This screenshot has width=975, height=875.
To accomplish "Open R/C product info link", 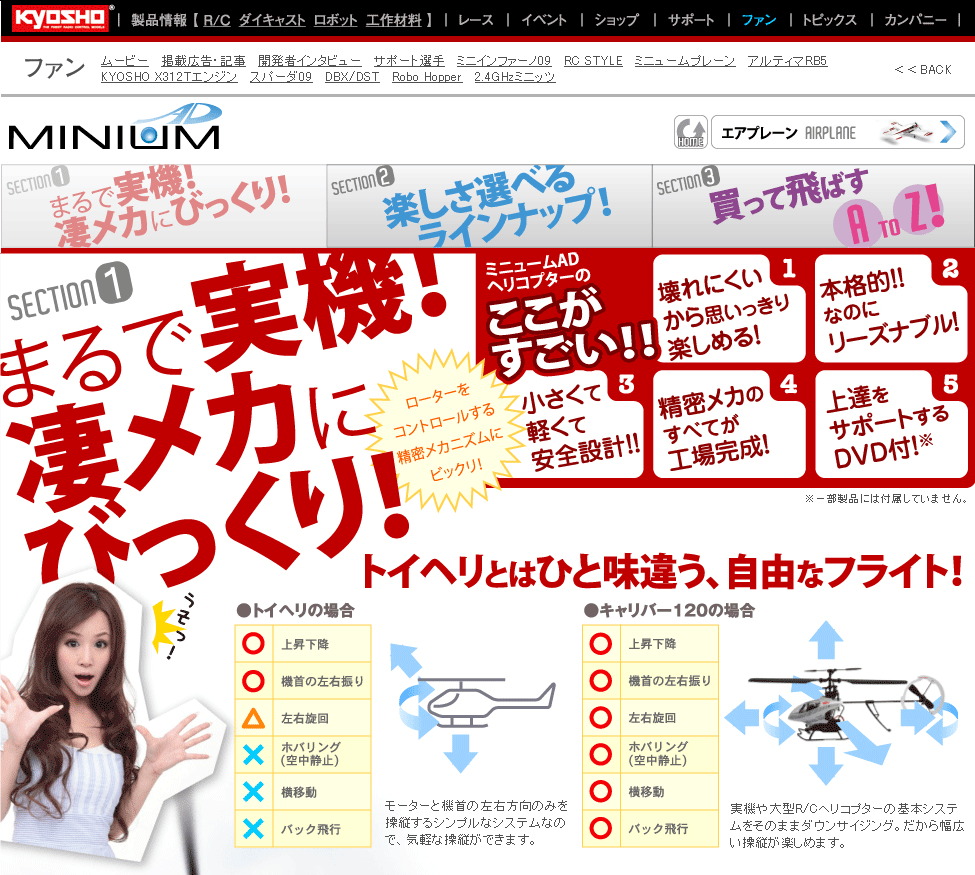I will 216,21.
